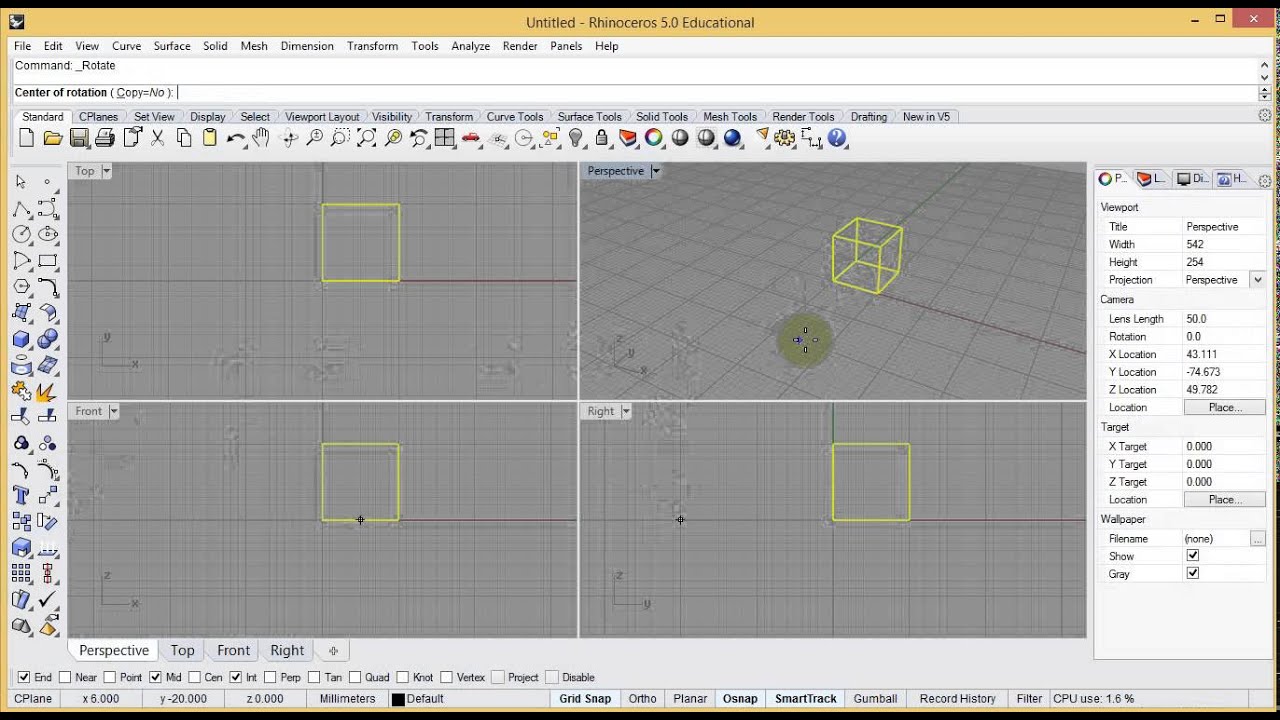Viewport: 1280px width, 720px height.
Task: Open the Top viewport title menu arrow
Action: 106,171
